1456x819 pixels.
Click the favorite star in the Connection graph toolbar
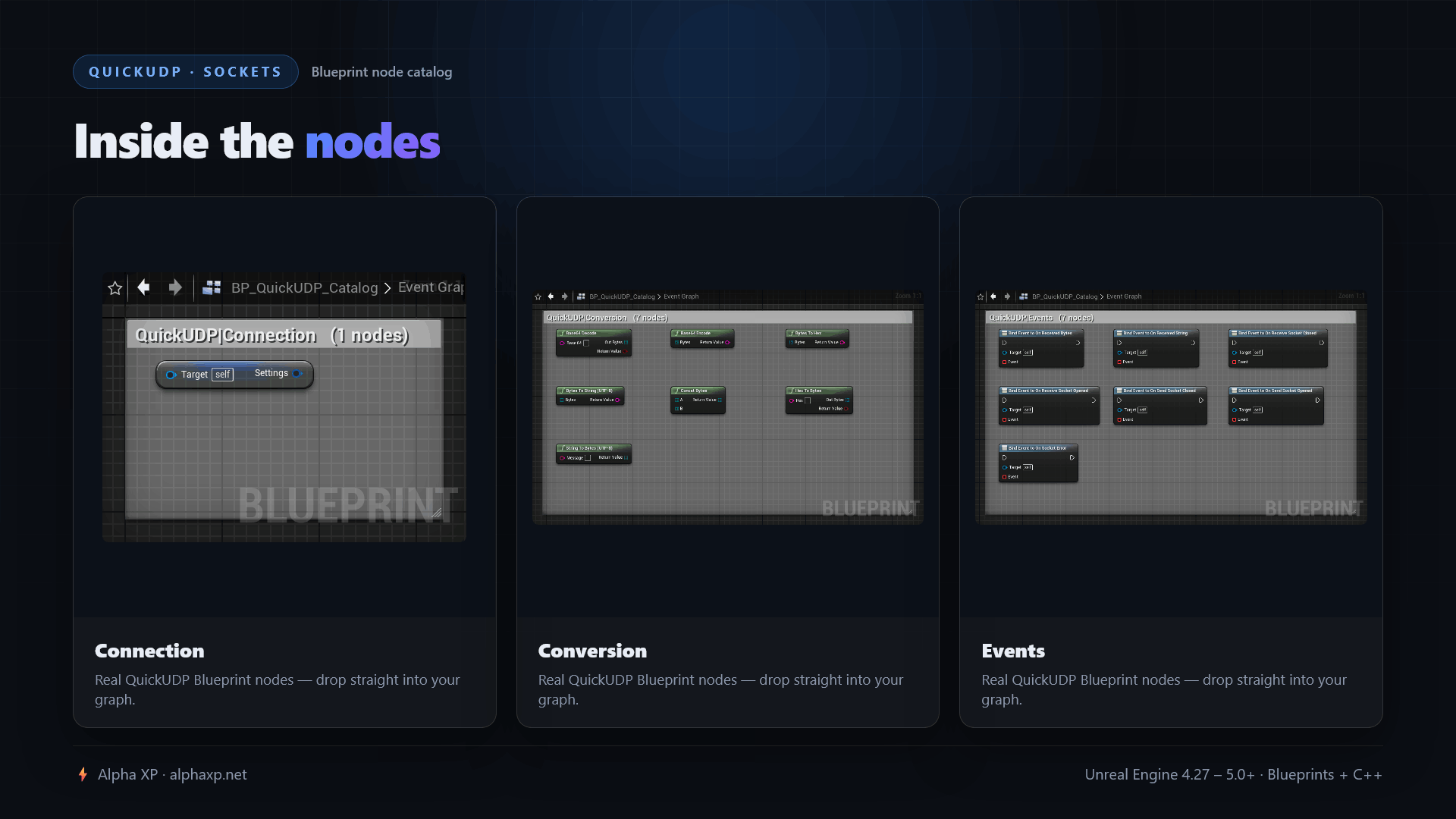coord(115,288)
